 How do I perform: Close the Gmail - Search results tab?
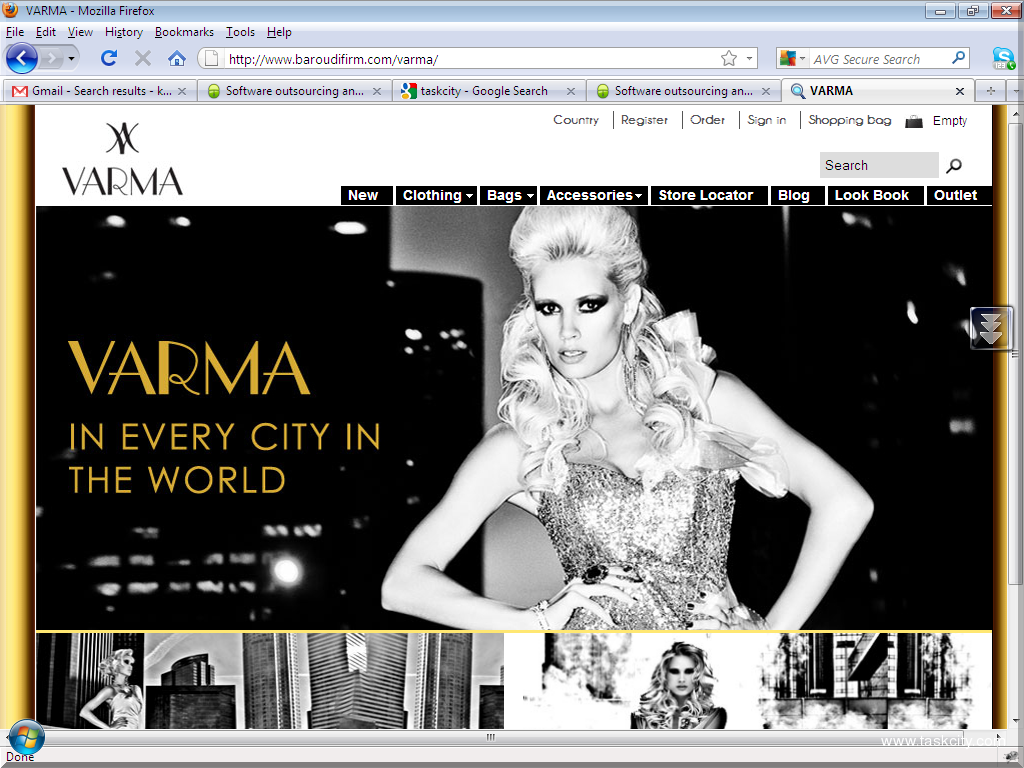click(182, 91)
